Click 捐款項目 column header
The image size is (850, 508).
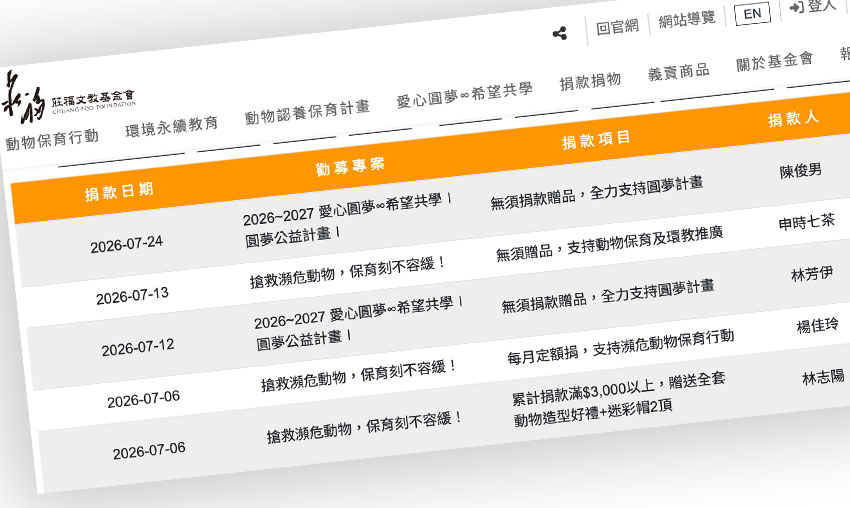click(x=596, y=140)
